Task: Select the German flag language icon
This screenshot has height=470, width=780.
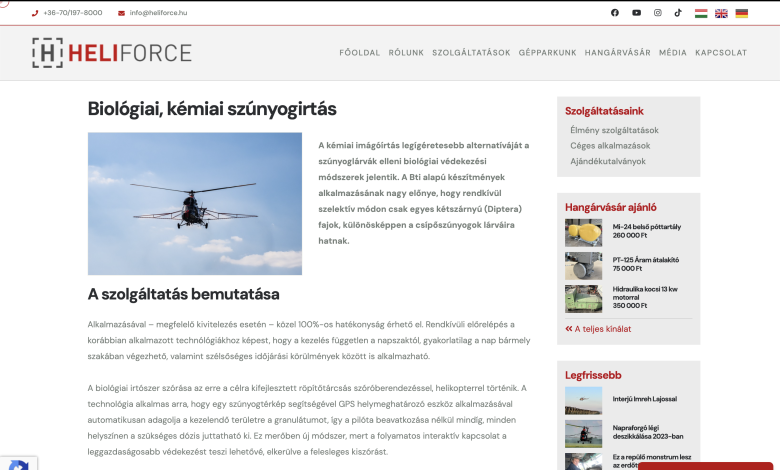Action: coord(741,13)
